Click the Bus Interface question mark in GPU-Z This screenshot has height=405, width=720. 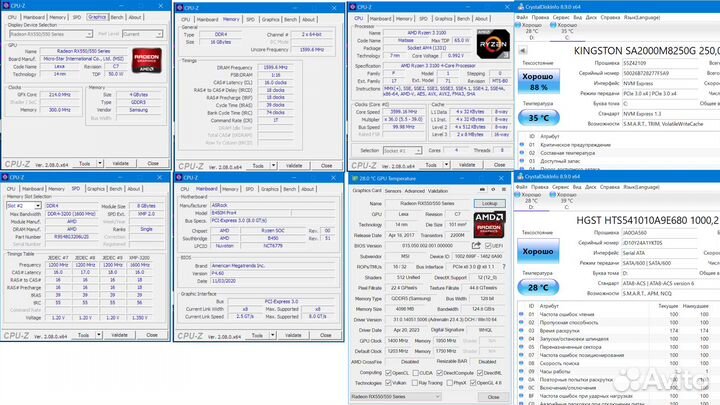point(504,267)
